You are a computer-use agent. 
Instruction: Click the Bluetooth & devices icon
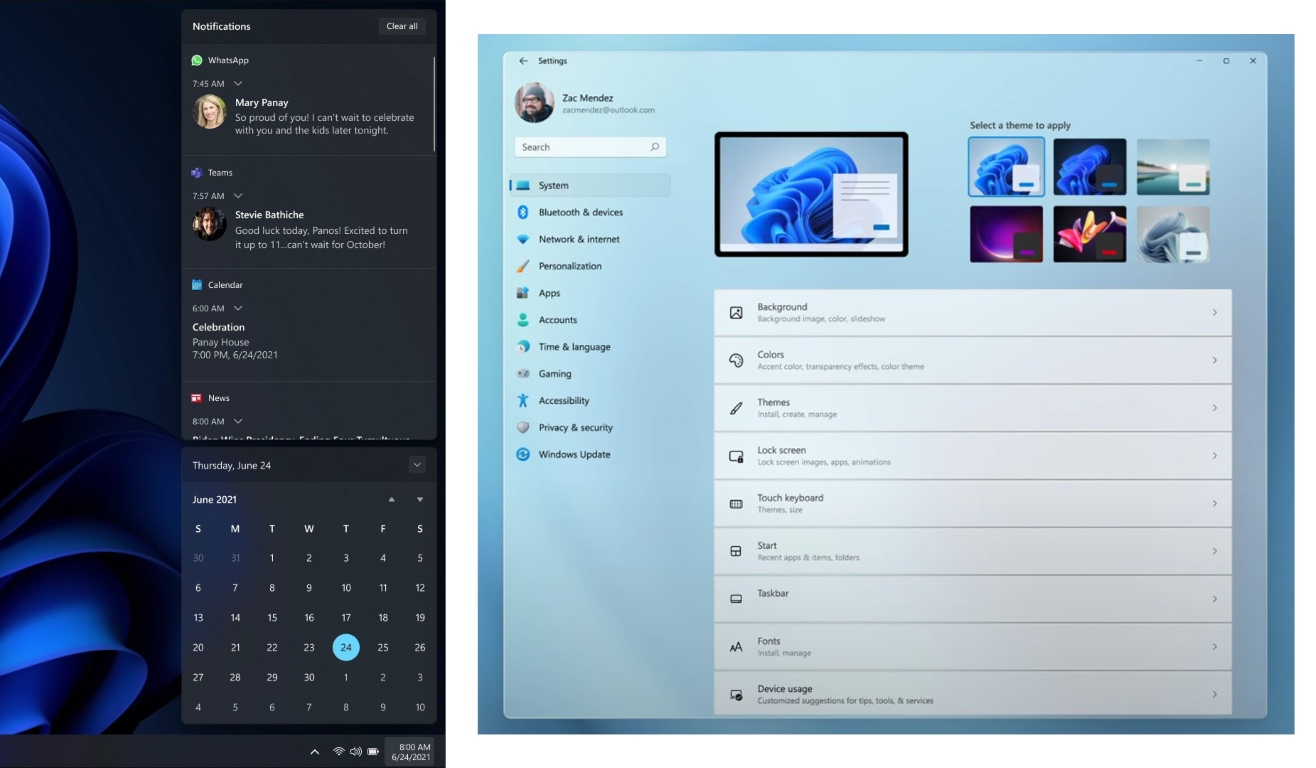click(x=522, y=212)
